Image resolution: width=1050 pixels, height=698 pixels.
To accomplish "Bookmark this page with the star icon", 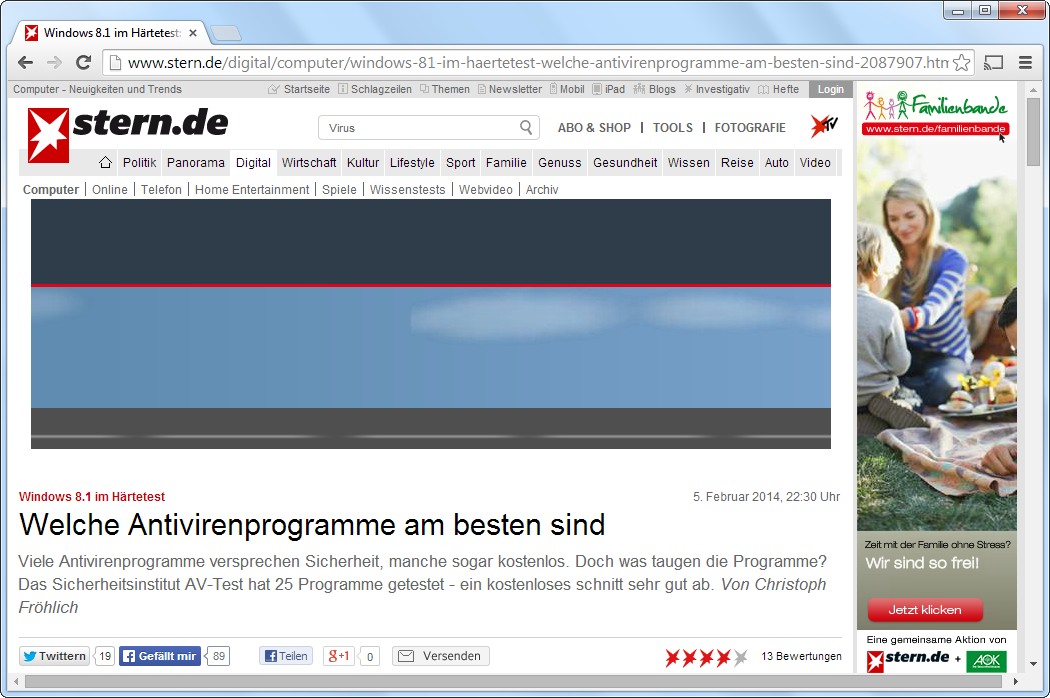I will [961, 62].
